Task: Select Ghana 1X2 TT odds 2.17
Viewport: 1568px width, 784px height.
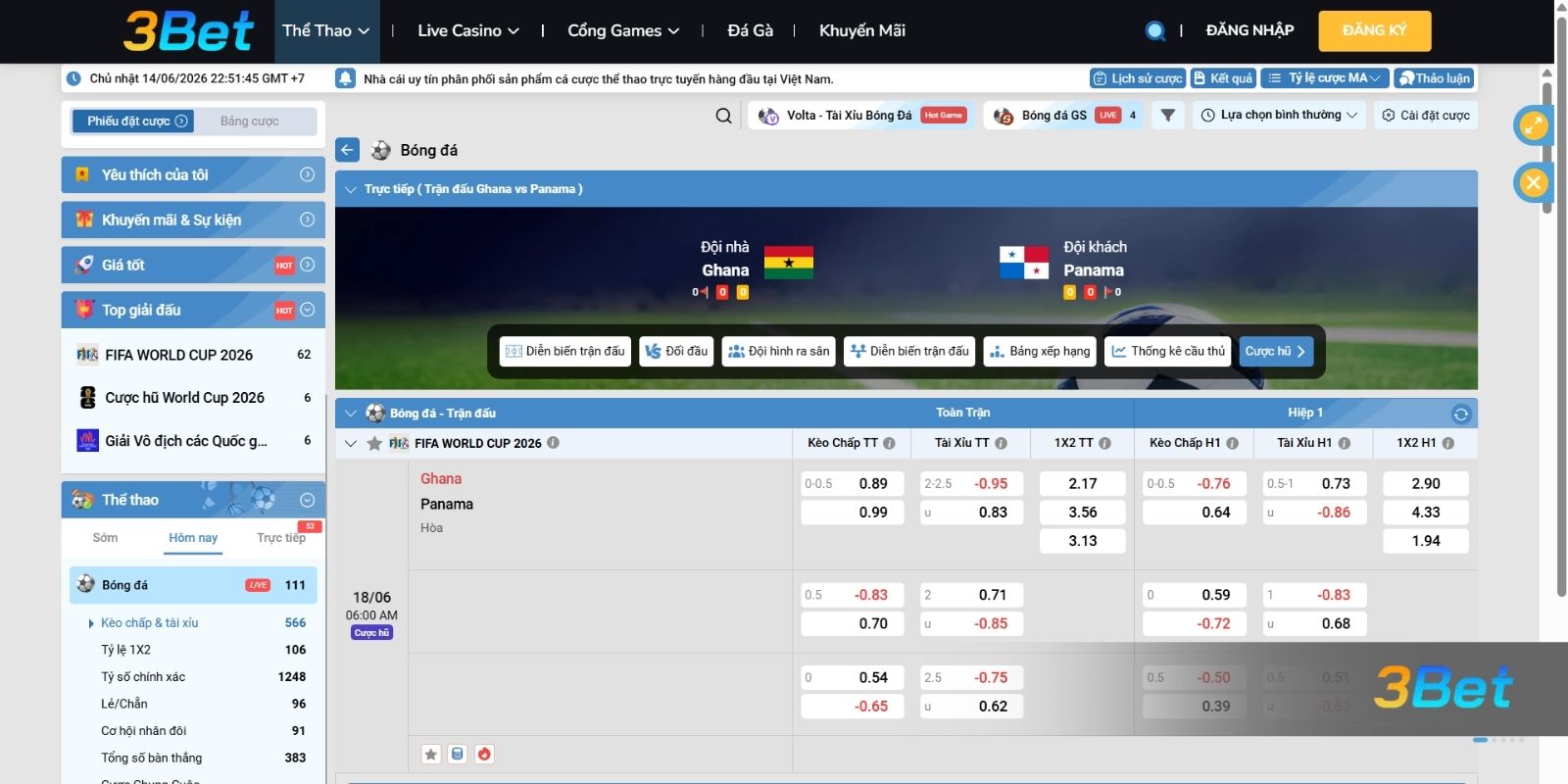Action: (x=1082, y=483)
